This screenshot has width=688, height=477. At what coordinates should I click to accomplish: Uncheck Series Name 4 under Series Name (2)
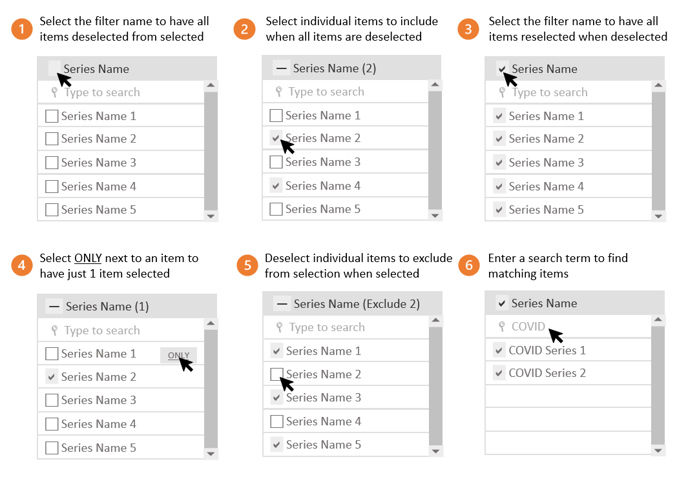276,186
